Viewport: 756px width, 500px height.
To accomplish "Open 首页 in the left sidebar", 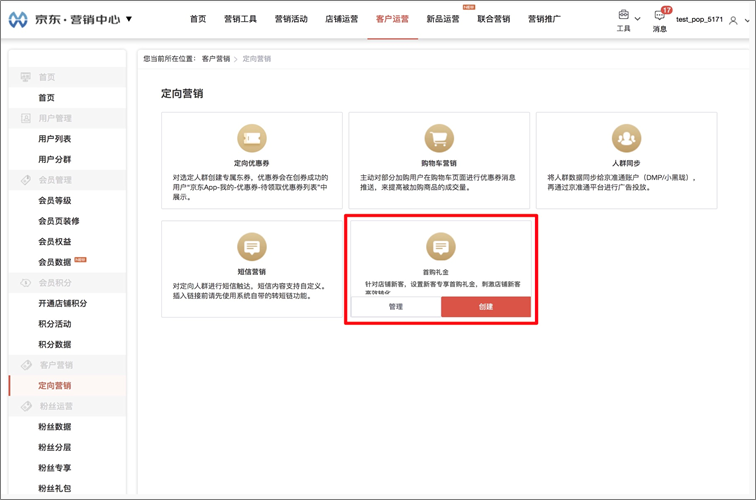I will 46,98.
